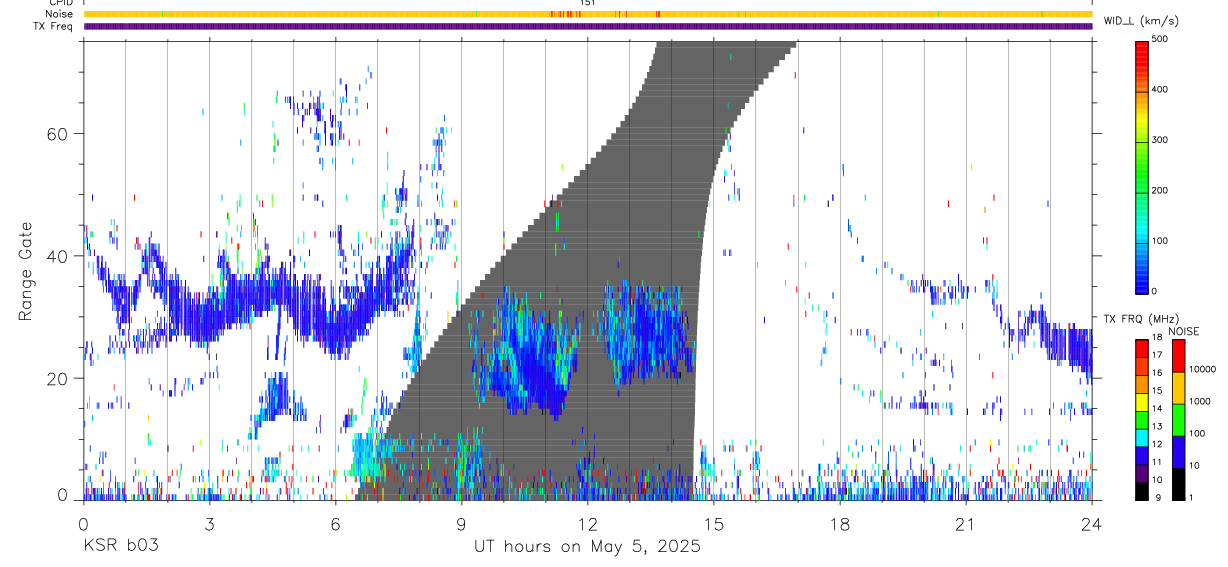Image resolution: width=1228 pixels, height=567 pixels.
Task: Click the Noise row label
Action: coord(59,14)
